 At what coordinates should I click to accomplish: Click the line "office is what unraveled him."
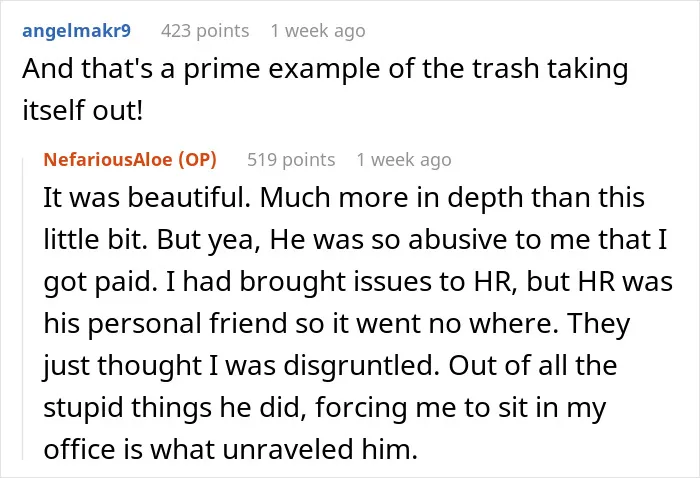[x=230, y=449]
